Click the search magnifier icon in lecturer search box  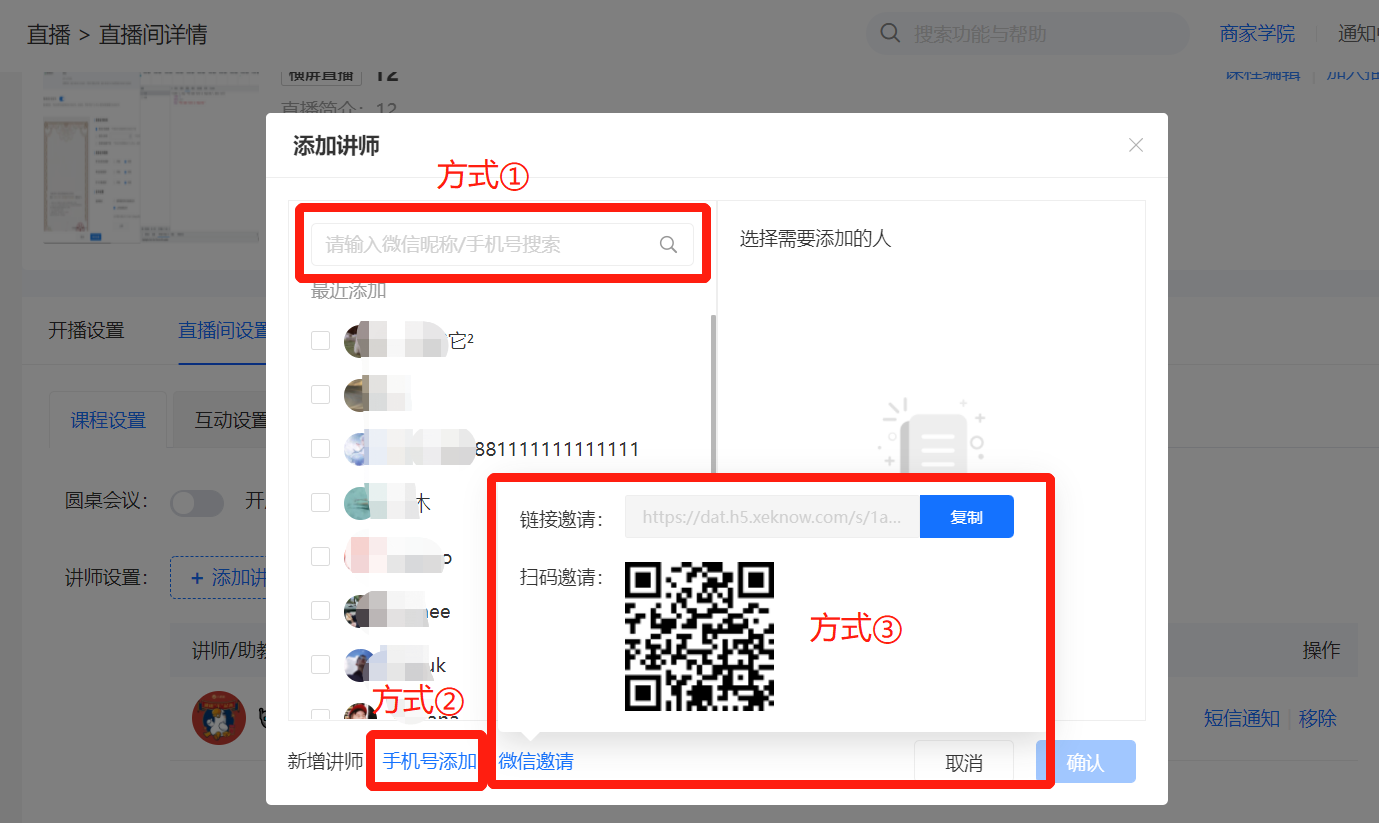(x=668, y=245)
